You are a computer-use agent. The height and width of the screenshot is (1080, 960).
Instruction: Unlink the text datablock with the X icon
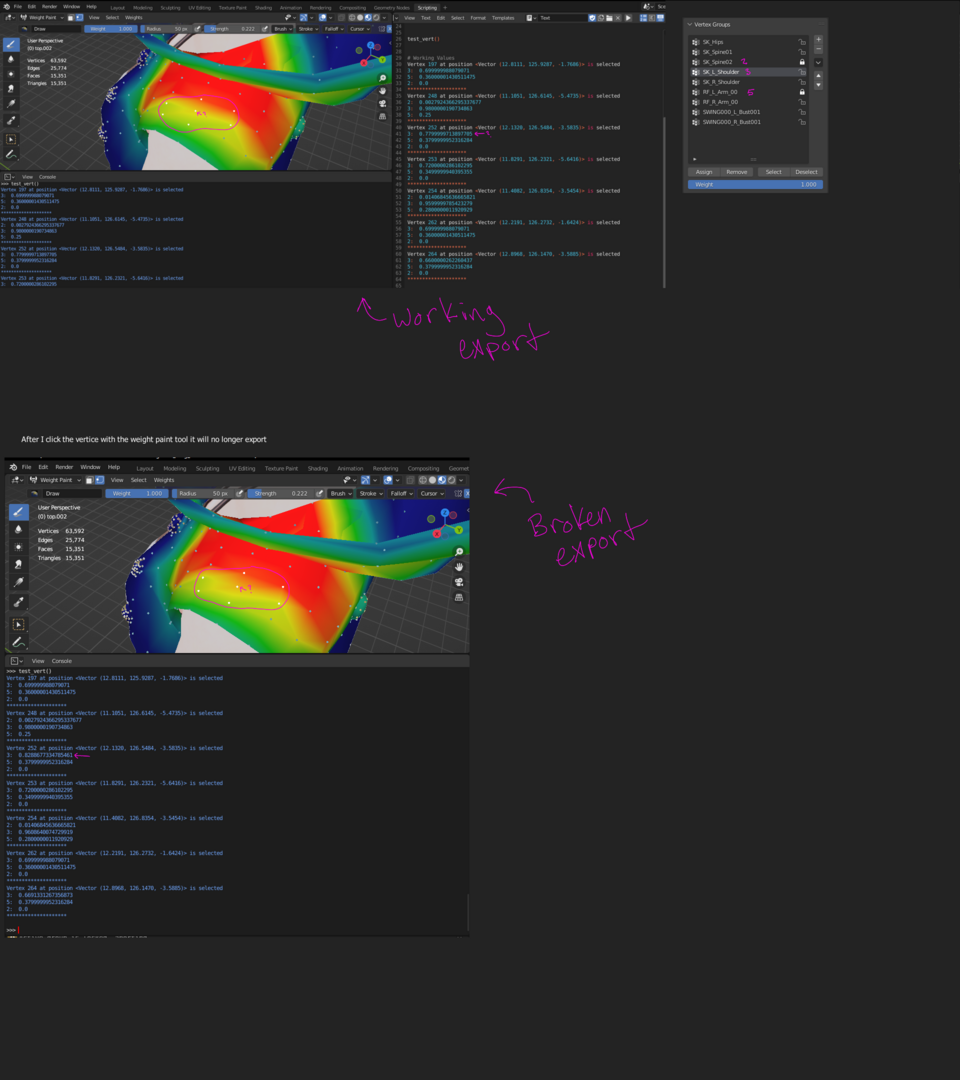click(x=618, y=18)
